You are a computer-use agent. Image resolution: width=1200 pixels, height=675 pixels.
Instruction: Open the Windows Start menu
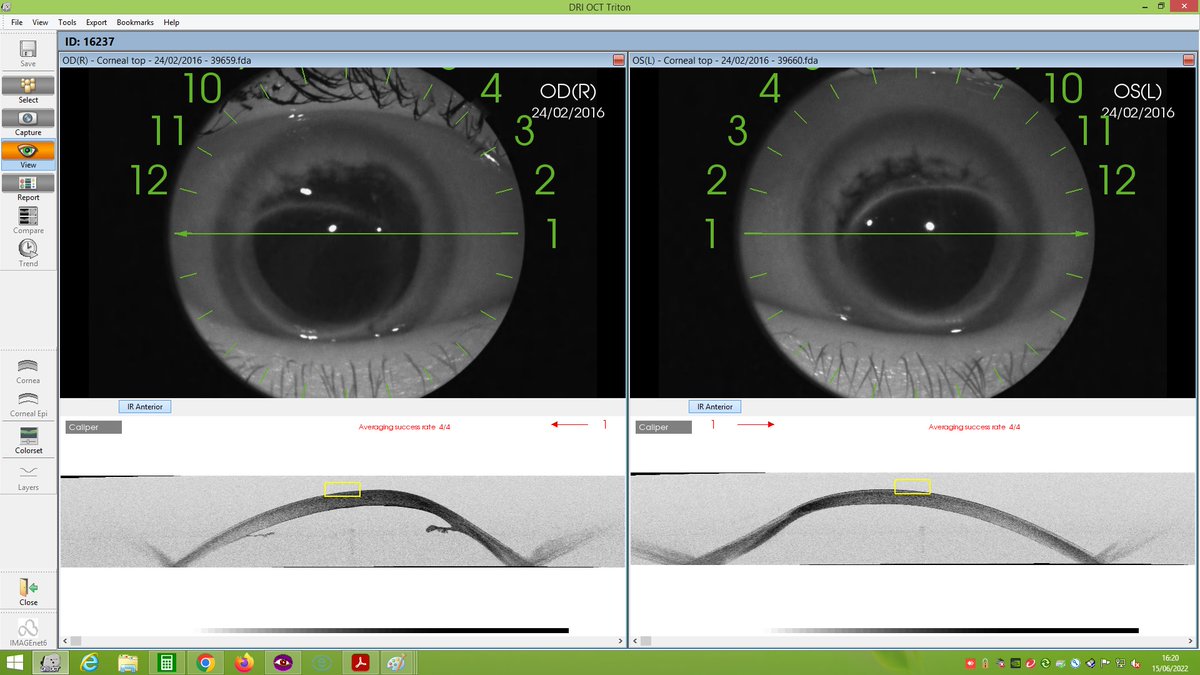15,662
